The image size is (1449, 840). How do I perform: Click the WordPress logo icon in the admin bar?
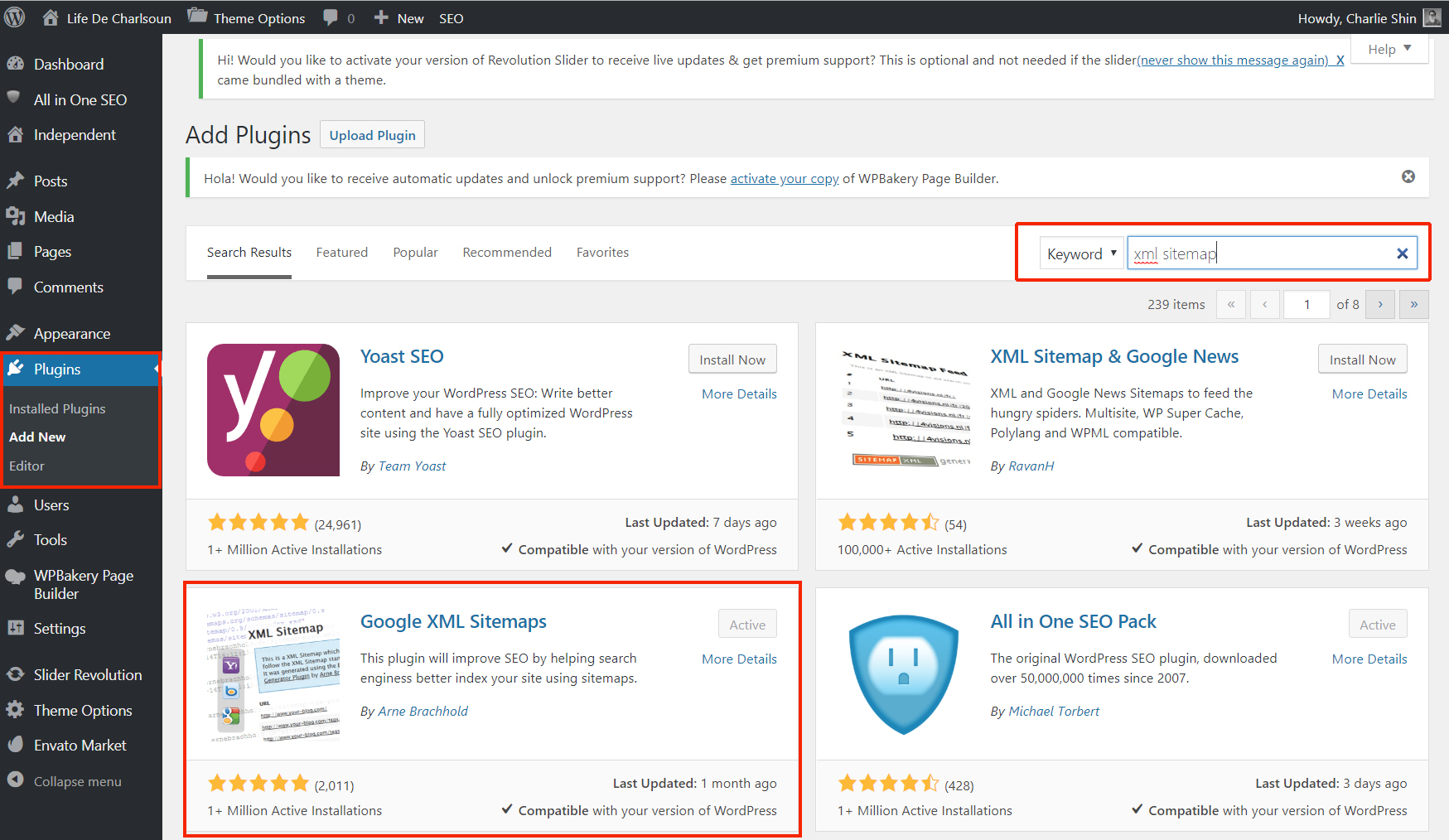click(15, 17)
